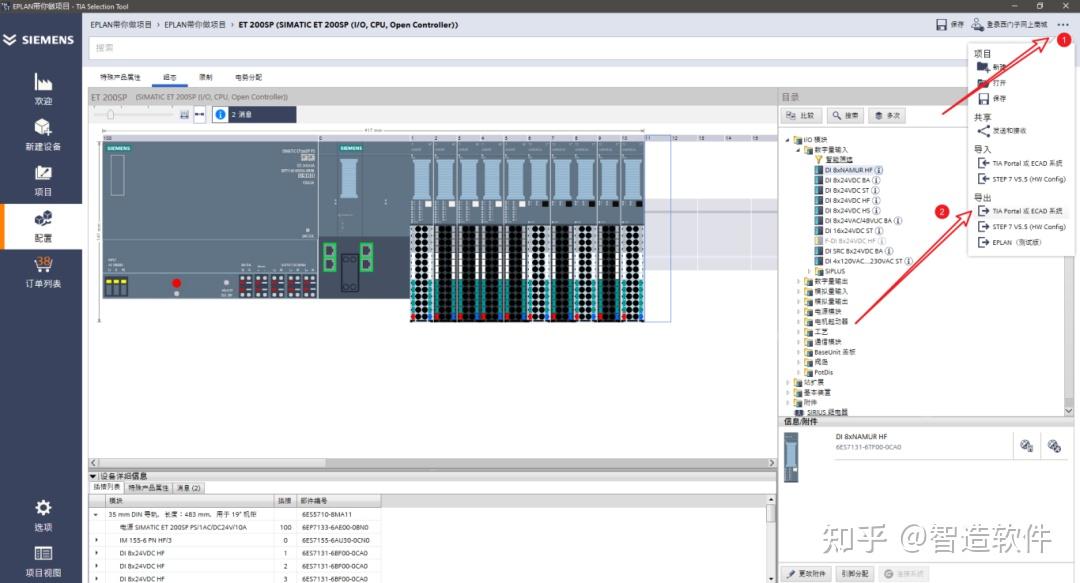Expand the 电机起动器 catalog folder

pyautogui.click(x=798, y=322)
